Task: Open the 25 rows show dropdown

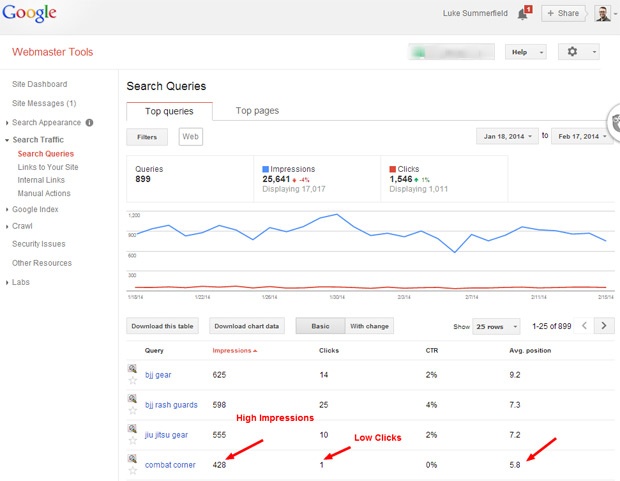Action: pos(496,326)
